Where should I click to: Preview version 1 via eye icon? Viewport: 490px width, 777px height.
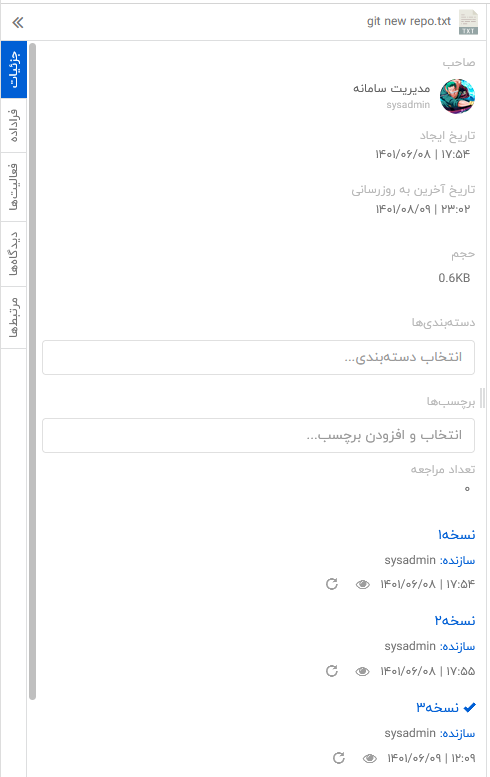(363, 585)
